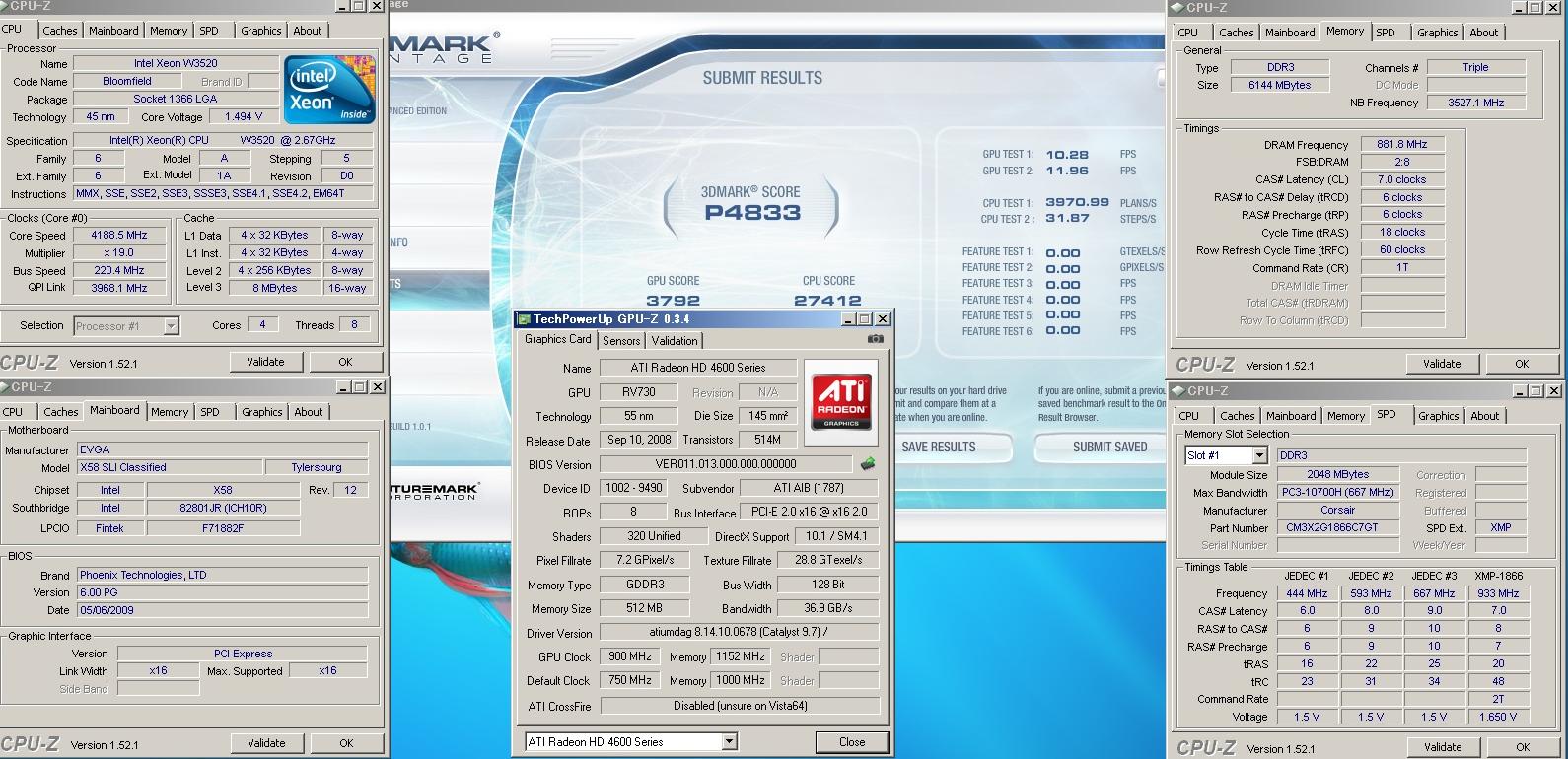Click the 82801JR (ICH10R) southbridge field
1568x759 pixels.
coord(224,509)
